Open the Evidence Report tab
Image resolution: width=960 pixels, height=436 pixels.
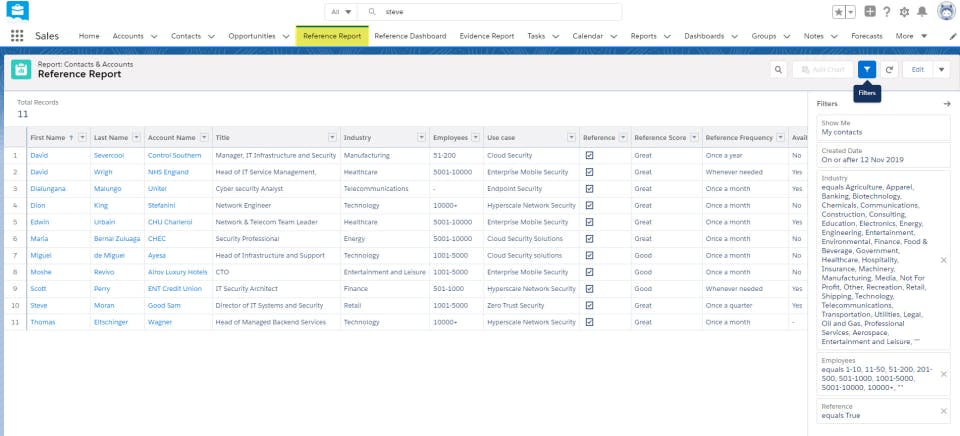pyautogui.click(x=487, y=36)
